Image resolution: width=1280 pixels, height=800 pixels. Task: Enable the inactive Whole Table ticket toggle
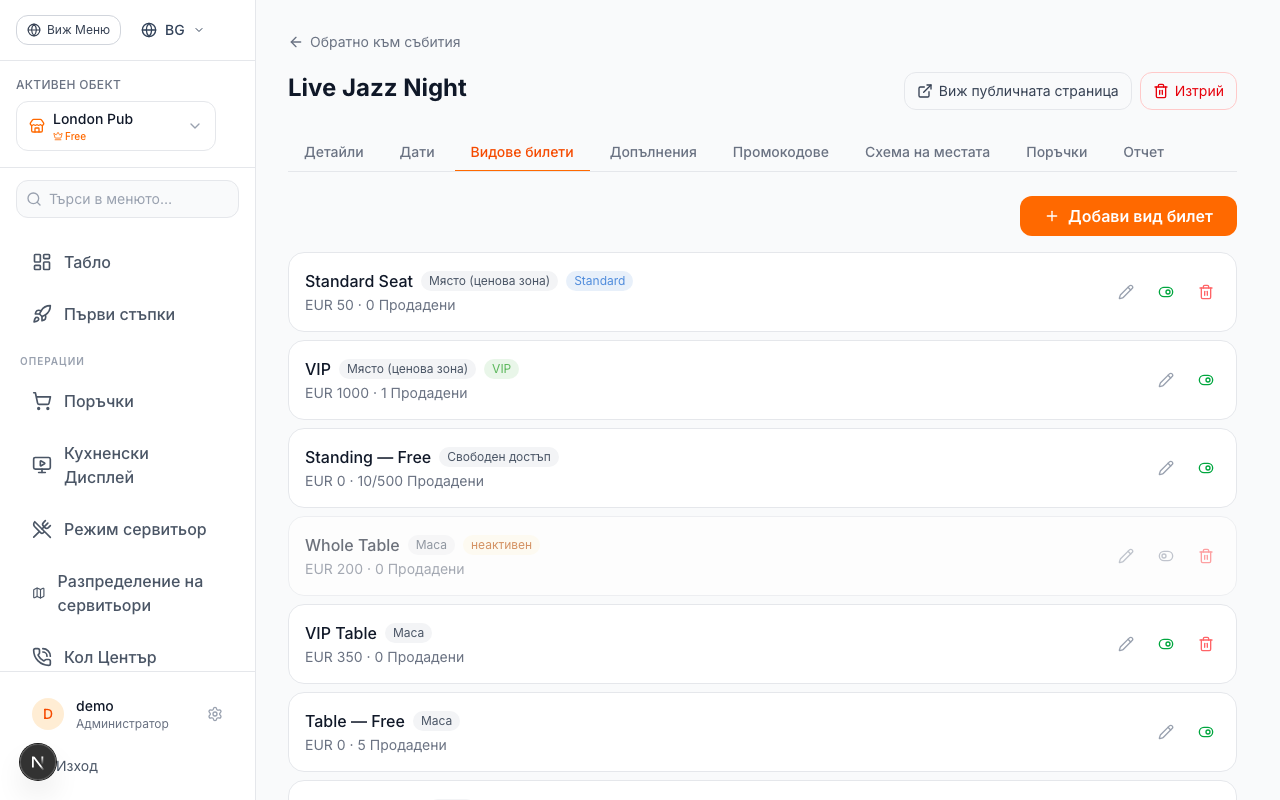(1166, 556)
